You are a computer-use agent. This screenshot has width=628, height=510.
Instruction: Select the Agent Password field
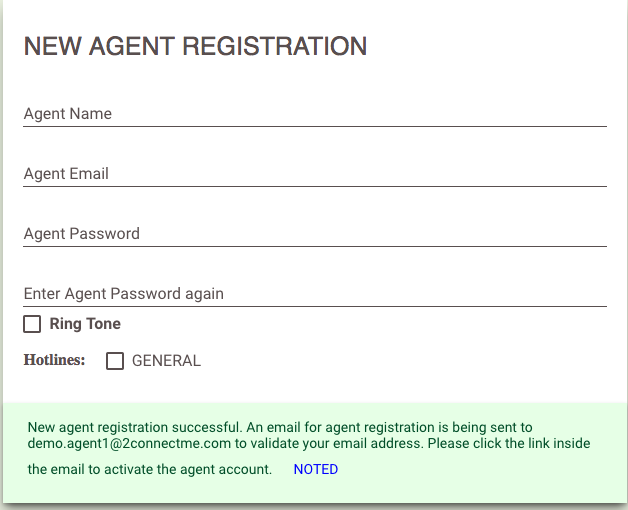(x=315, y=234)
